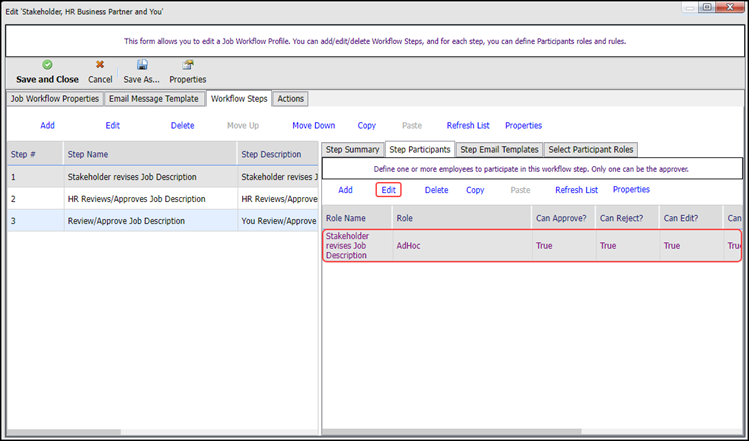Viewport: 749px width, 441px height.
Task: Click Move Down for workflow steps
Action: click(313, 126)
